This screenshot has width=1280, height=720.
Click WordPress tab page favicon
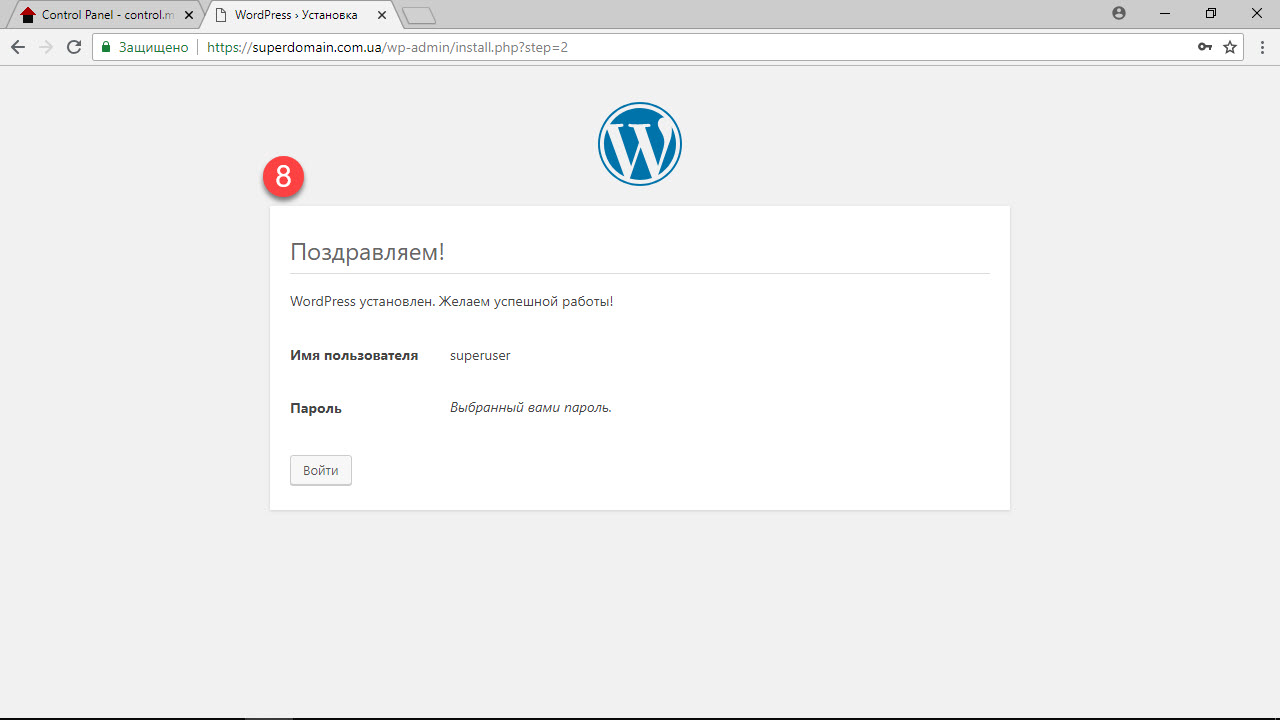(x=221, y=15)
